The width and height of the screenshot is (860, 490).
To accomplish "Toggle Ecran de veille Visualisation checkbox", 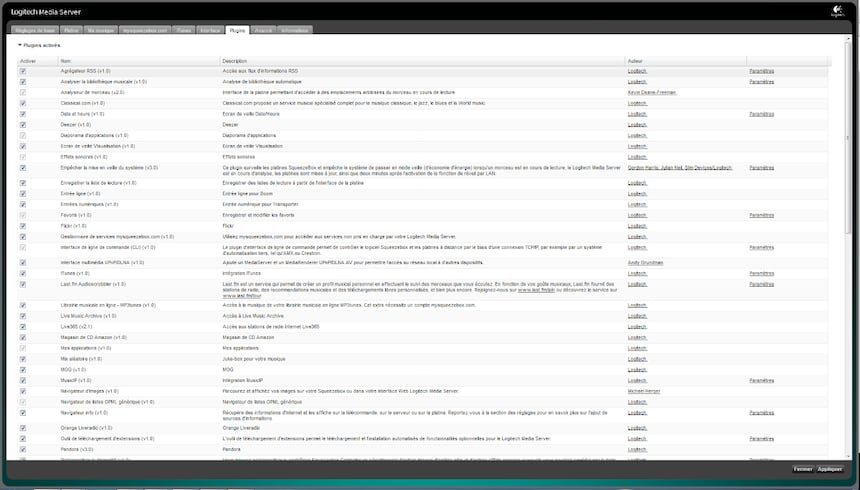I will tap(23, 147).
